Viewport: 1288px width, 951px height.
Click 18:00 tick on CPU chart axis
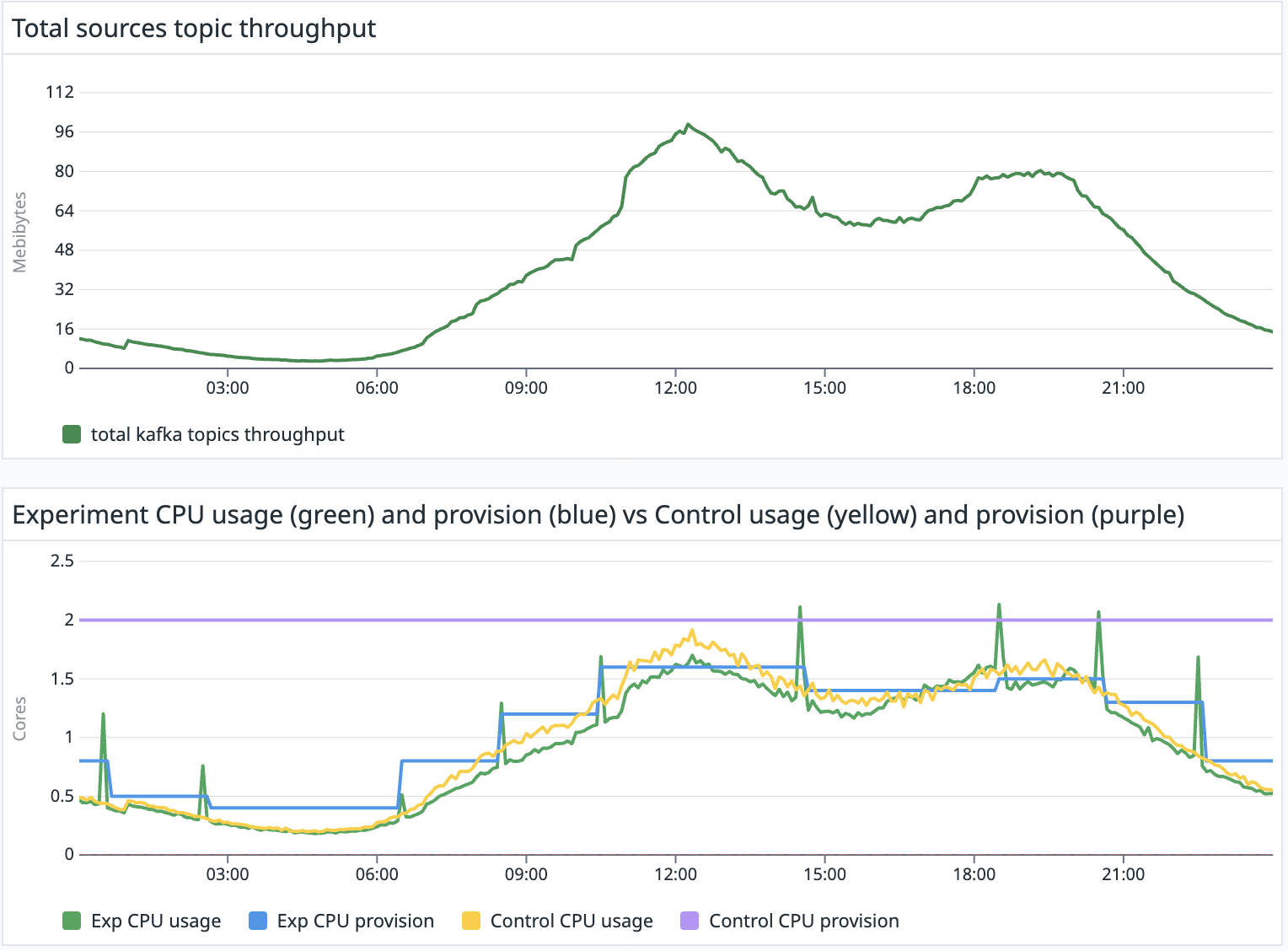coord(974,874)
